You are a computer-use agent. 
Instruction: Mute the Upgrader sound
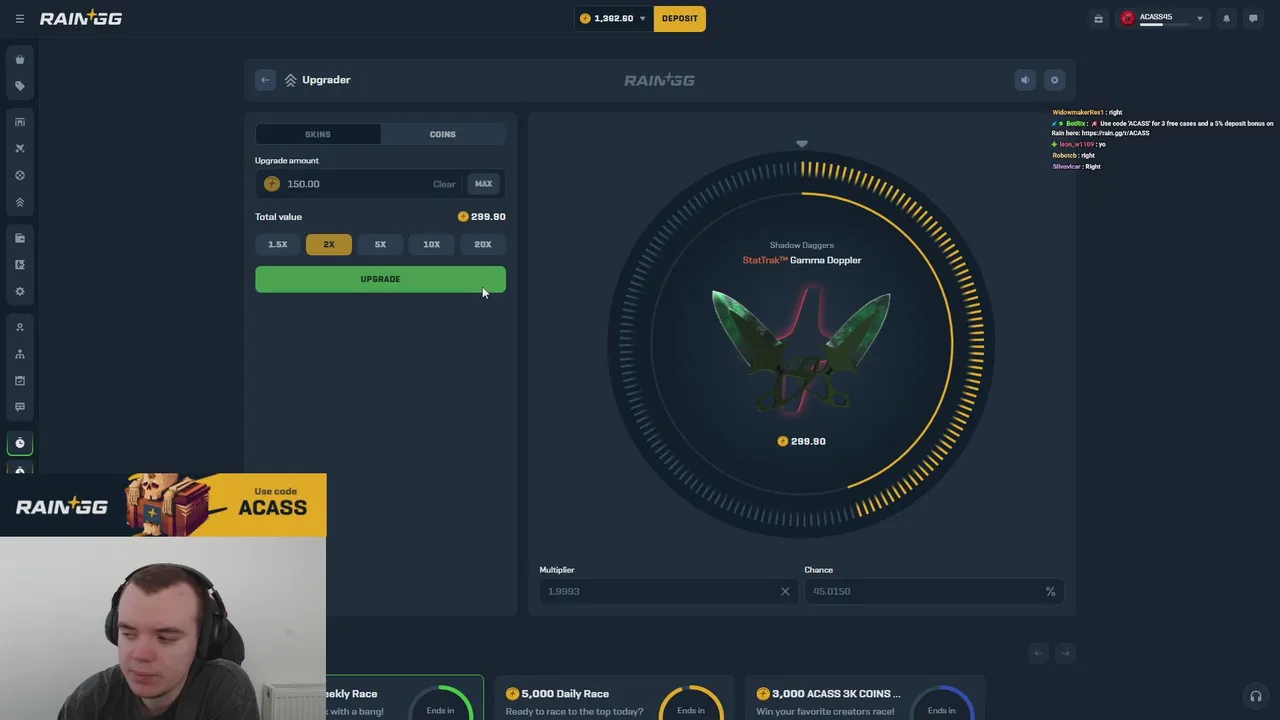click(1025, 80)
